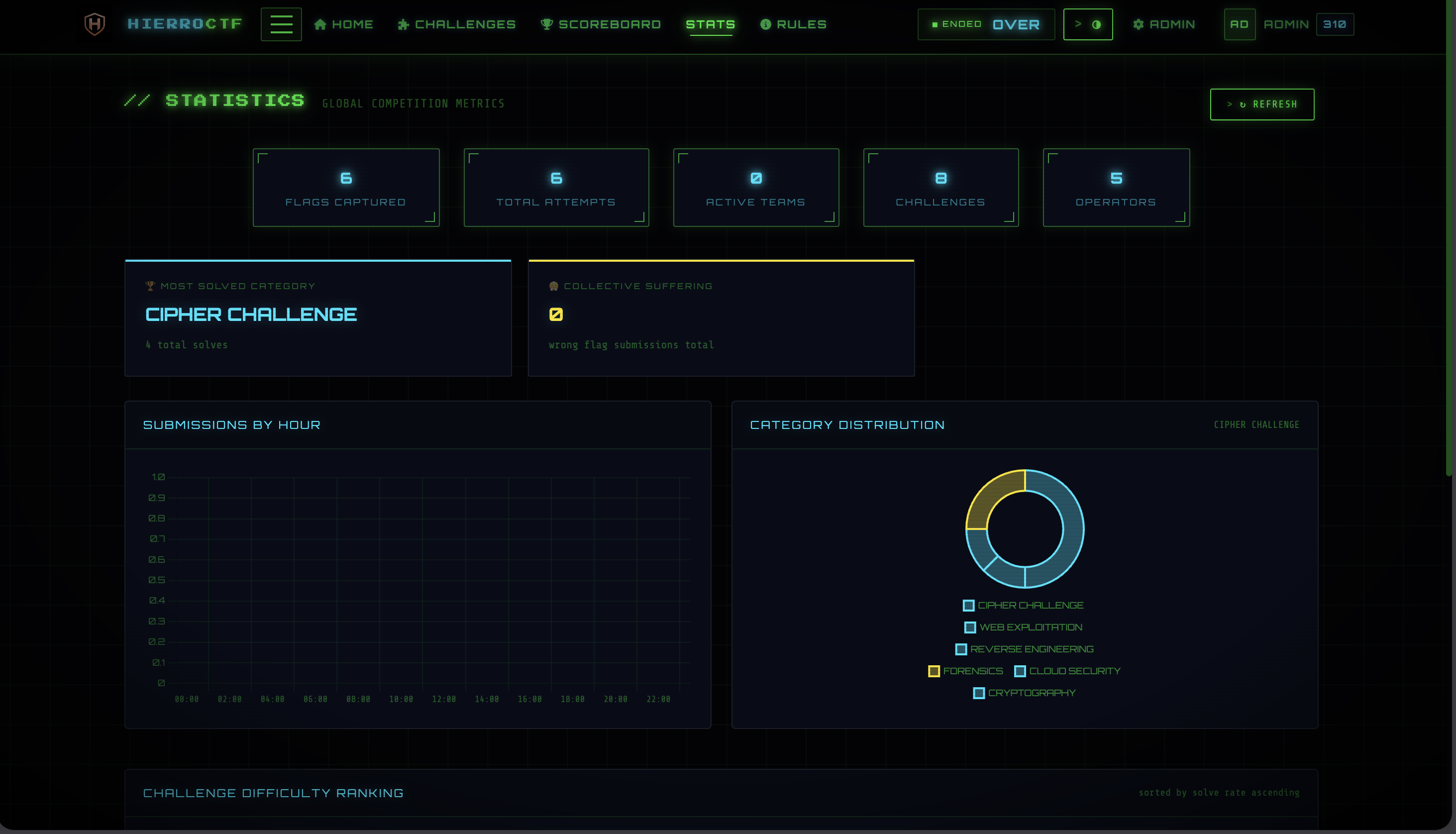
Task: Open the Challenges page
Action: 457,24
